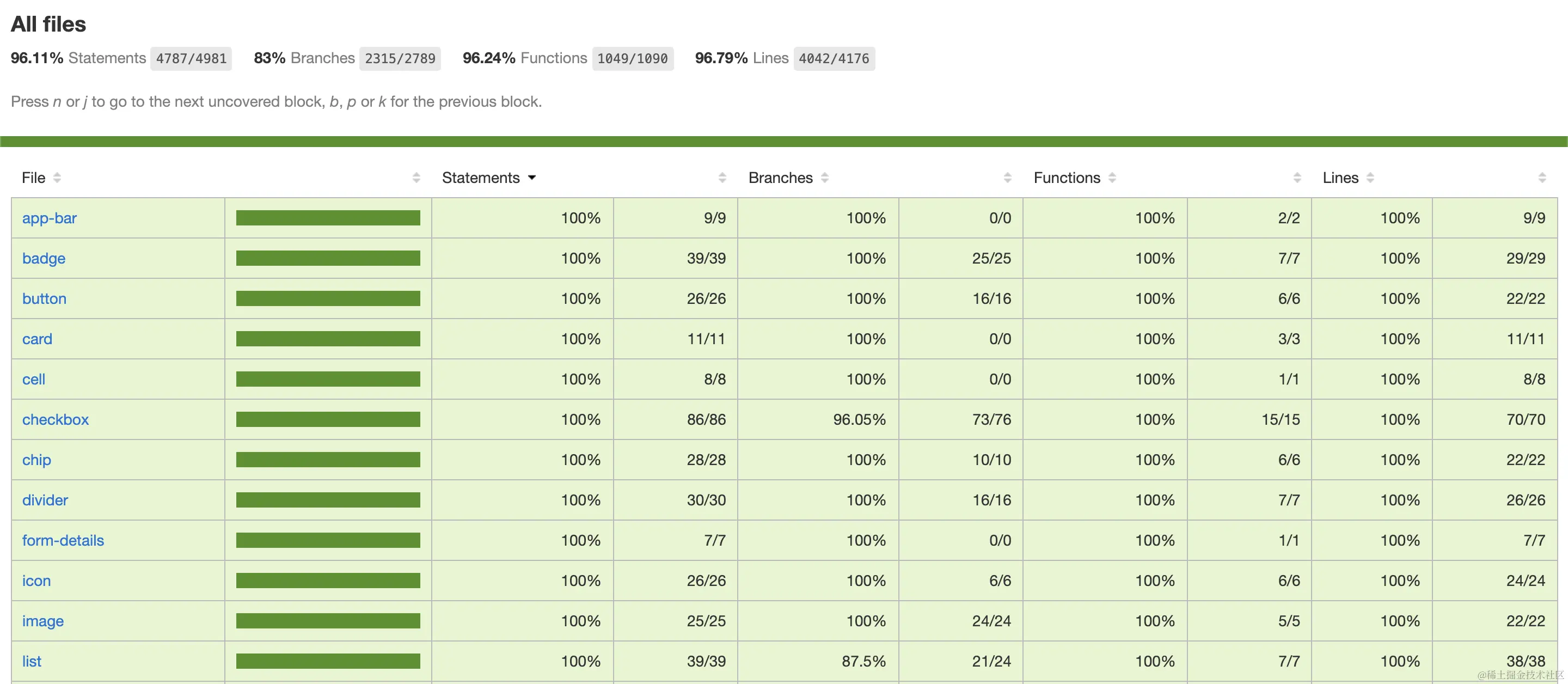Screen dimensions: 1568x684
Task: Click sort arrows at far right of Lines column
Action: pyautogui.click(x=1542, y=178)
